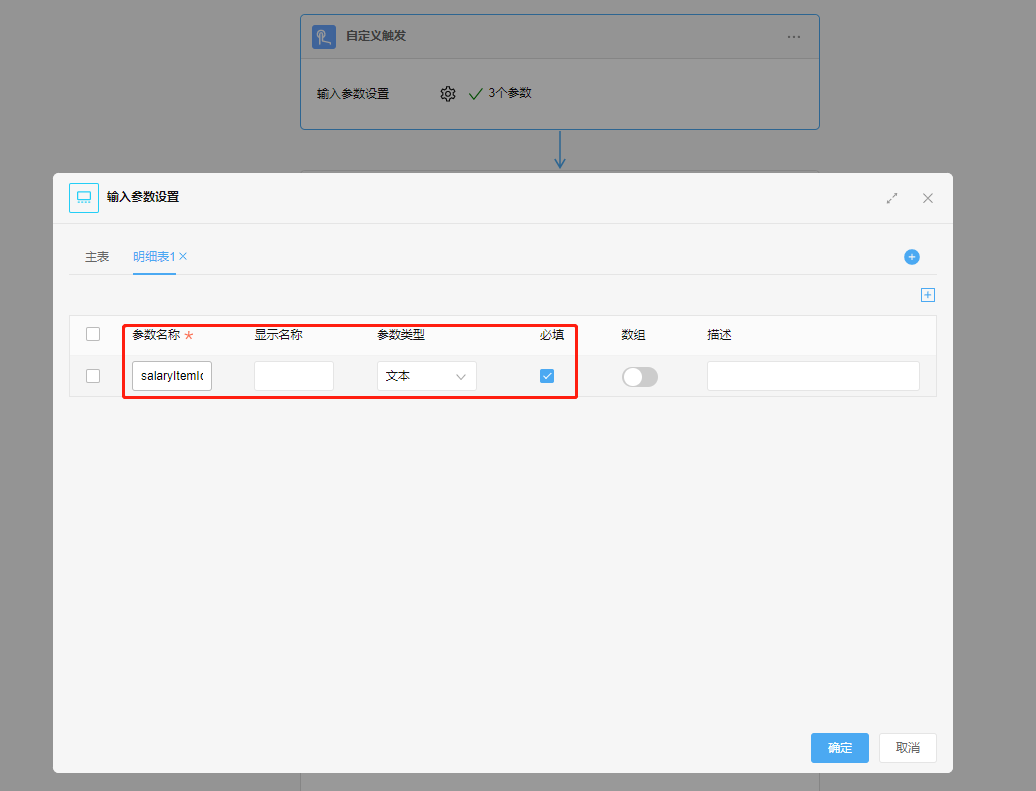Cancel with the 取消 button

coord(908,748)
